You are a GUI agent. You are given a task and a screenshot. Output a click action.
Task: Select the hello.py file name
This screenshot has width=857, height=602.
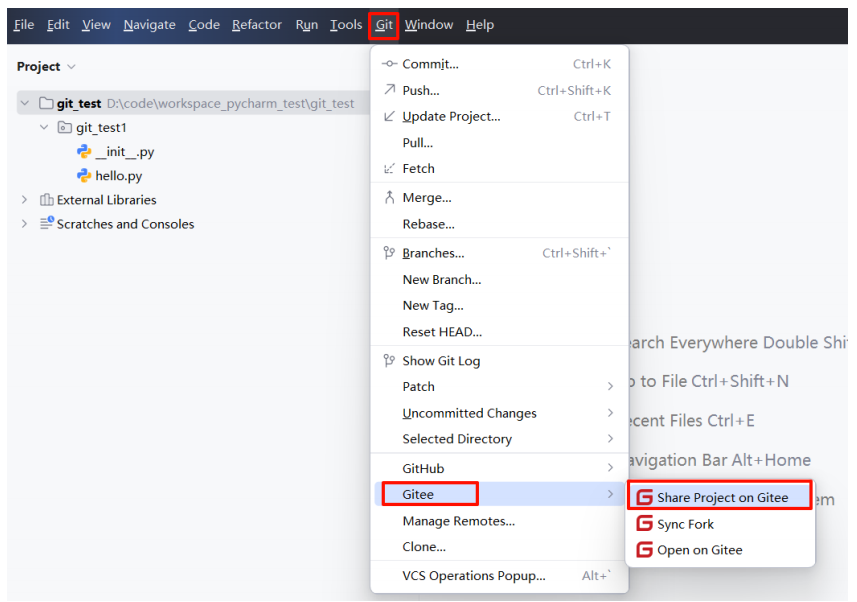(x=119, y=176)
